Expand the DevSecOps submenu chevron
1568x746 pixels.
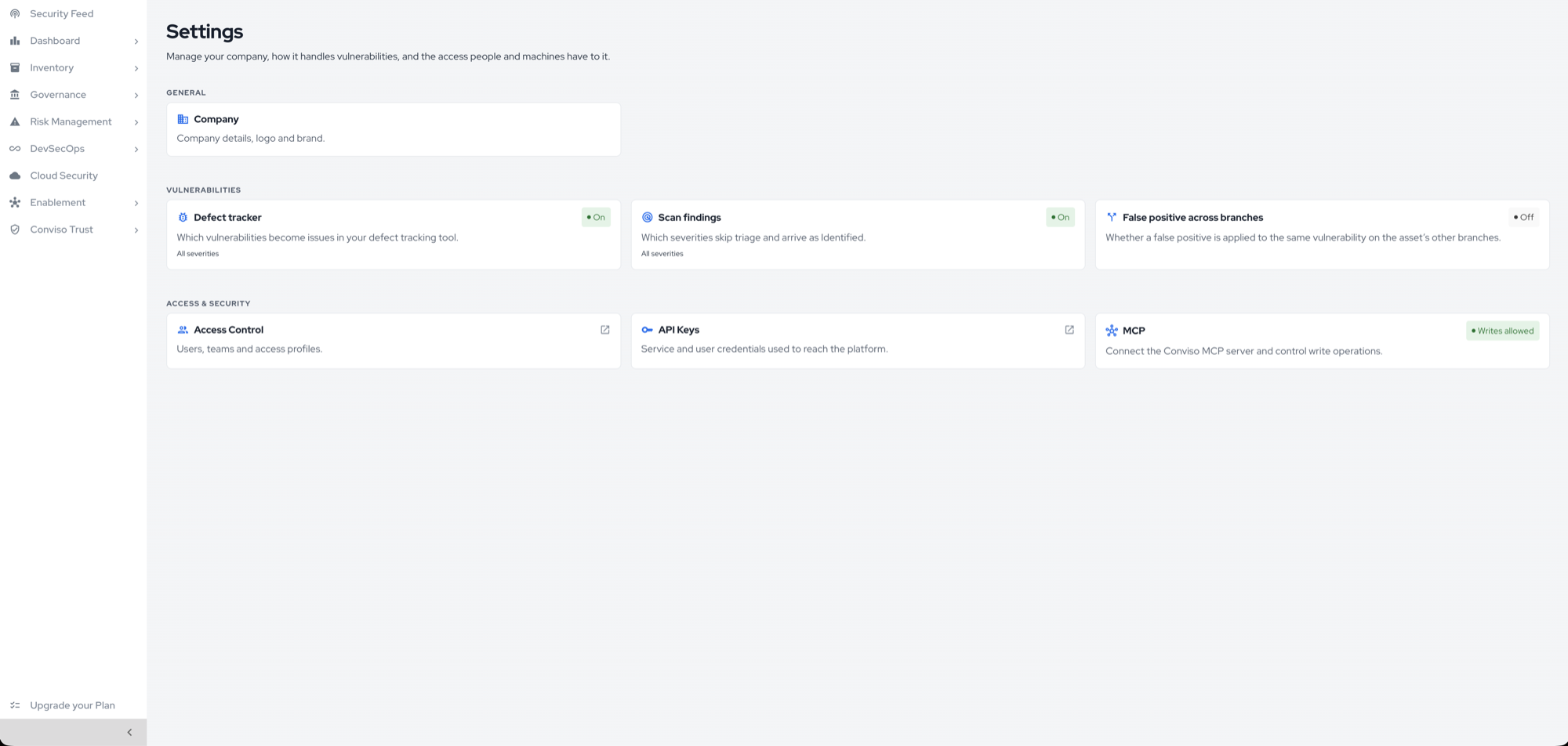(136, 149)
